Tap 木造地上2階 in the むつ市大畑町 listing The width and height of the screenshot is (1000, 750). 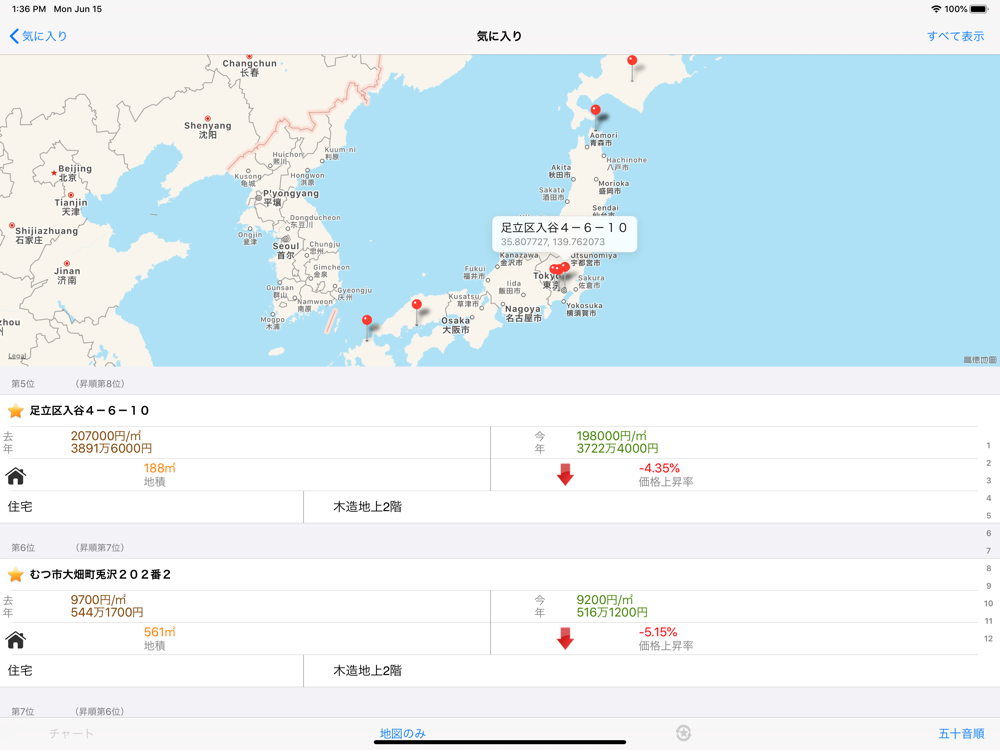(x=367, y=671)
